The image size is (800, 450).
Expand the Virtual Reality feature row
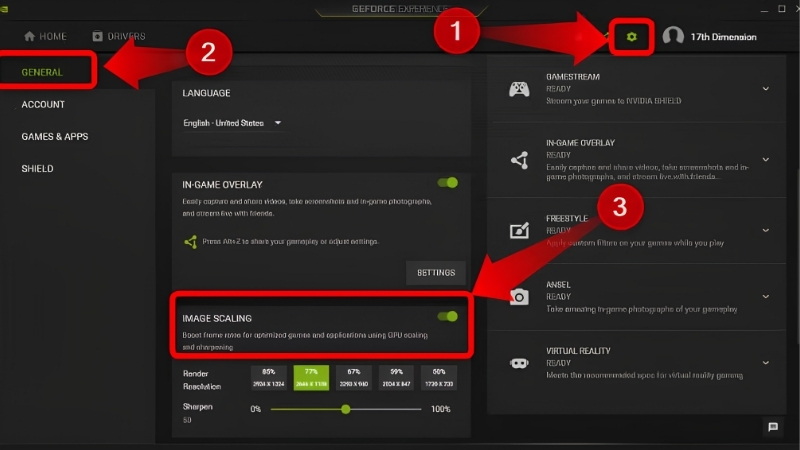click(x=766, y=363)
